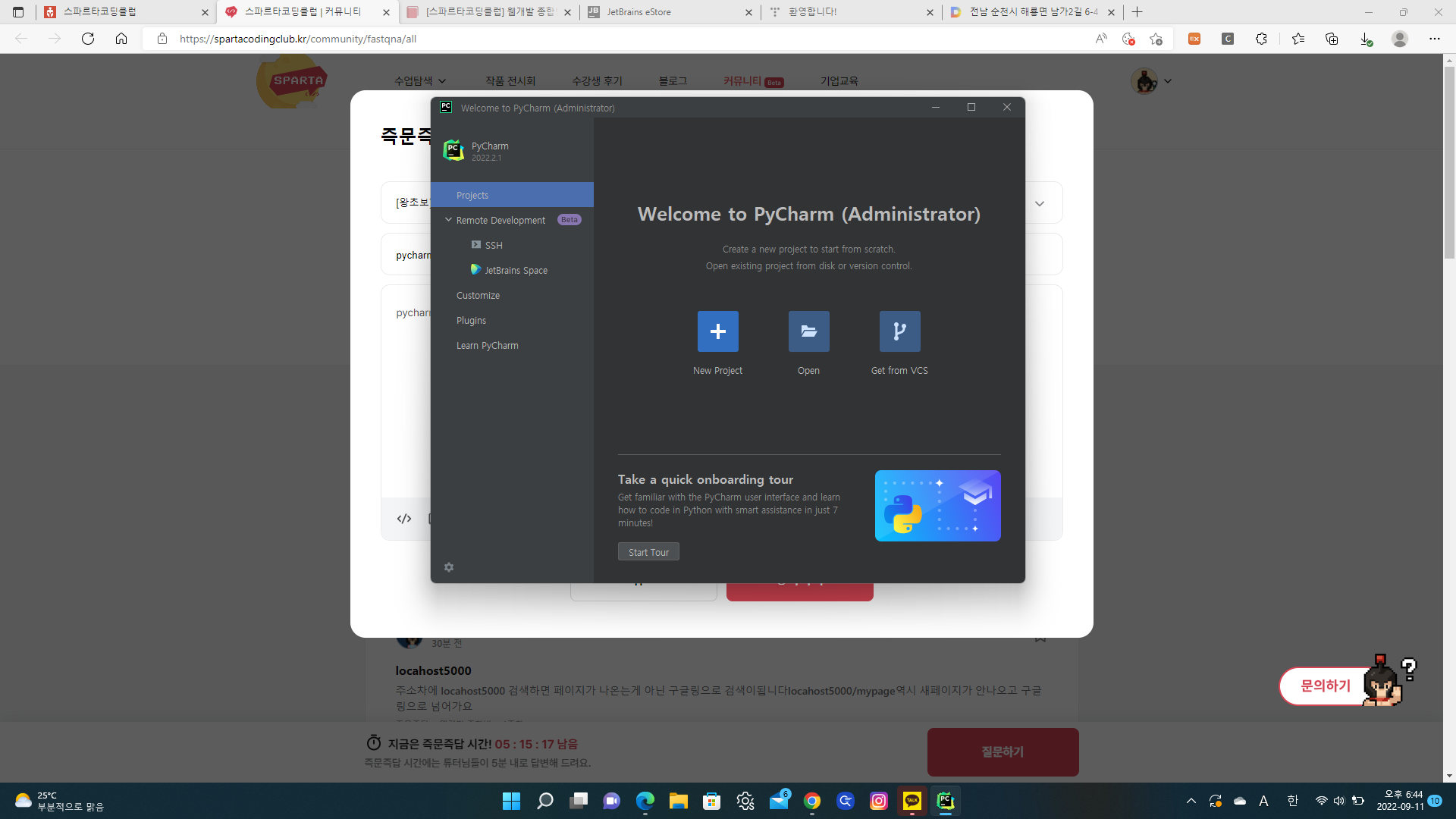
Task: Open taskbar search
Action: (545, 801)
